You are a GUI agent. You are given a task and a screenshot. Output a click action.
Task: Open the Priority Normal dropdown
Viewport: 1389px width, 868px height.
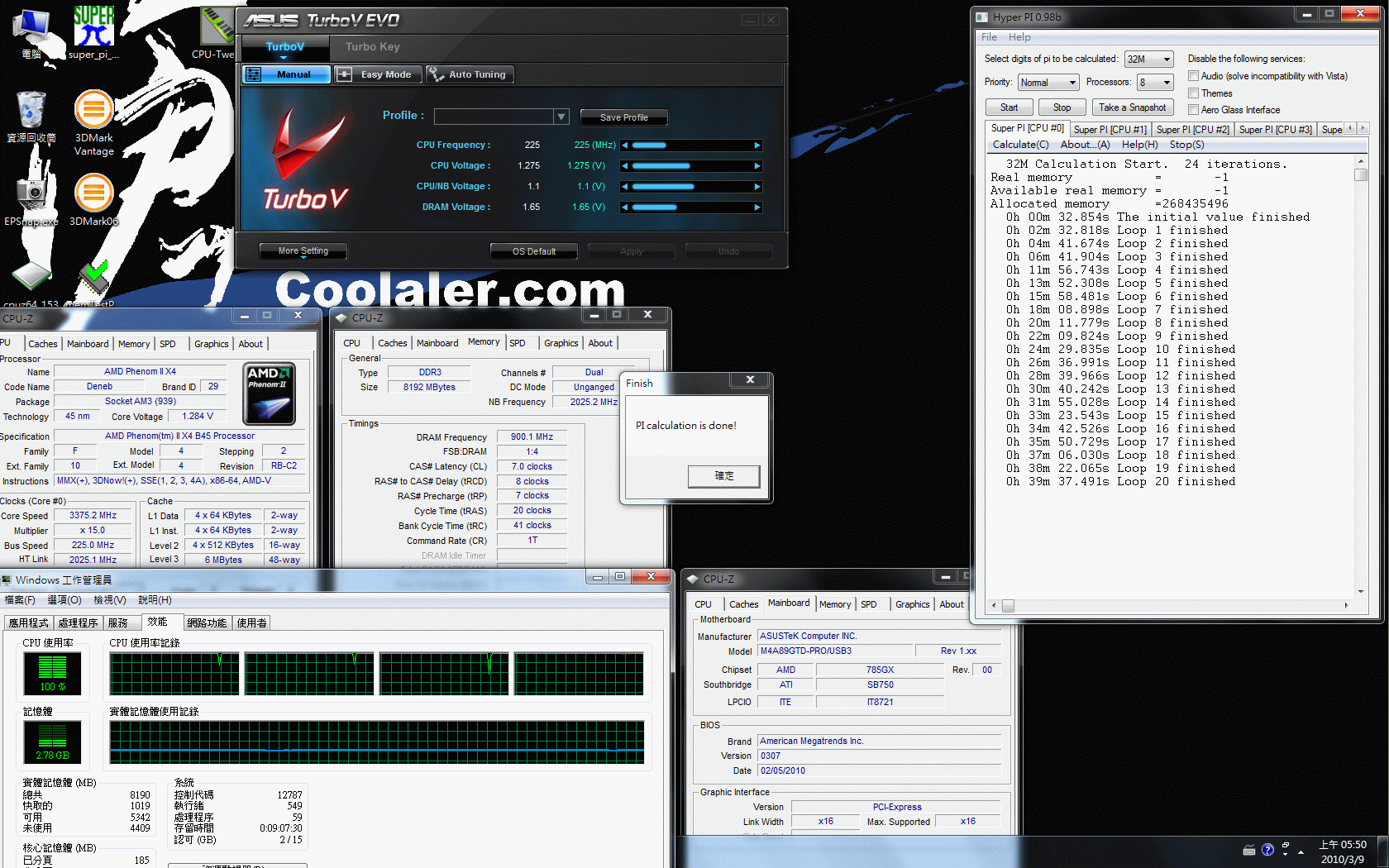point(1048,83)
